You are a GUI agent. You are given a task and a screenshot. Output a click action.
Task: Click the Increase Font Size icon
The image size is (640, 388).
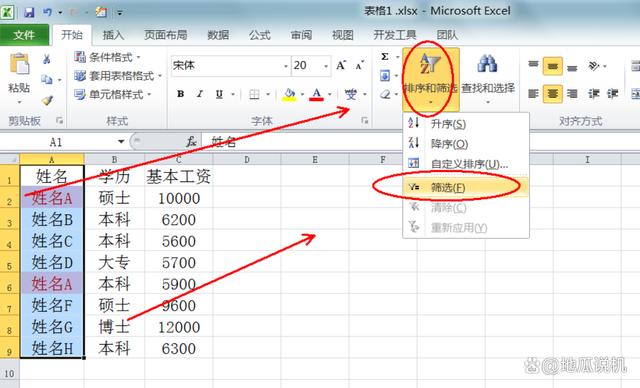pyautogui.click(x=341, y=65)
